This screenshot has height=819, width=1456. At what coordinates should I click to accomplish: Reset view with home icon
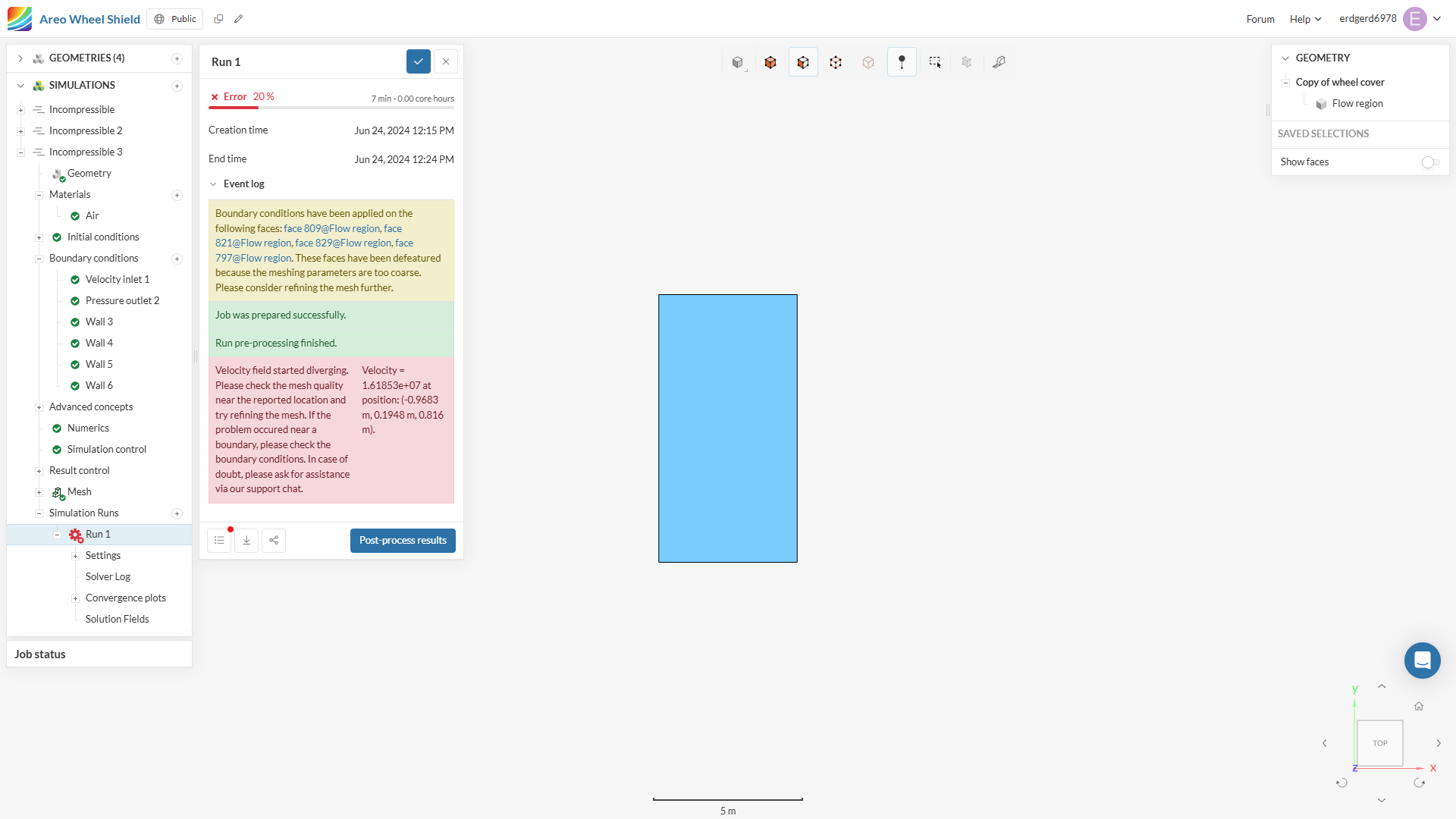(x=1419, y=706)
